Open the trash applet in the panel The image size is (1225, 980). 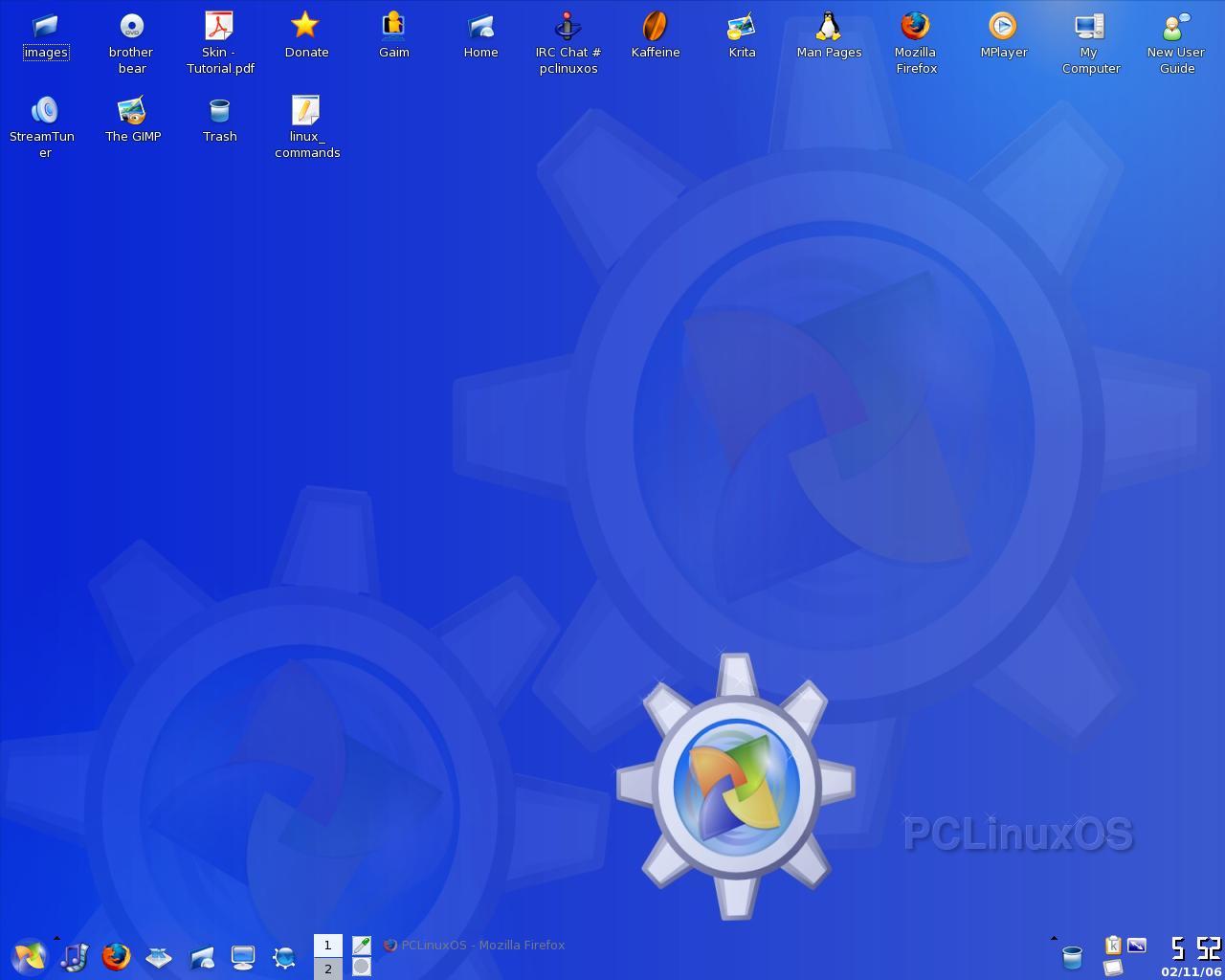click(x=1073, y=957)
